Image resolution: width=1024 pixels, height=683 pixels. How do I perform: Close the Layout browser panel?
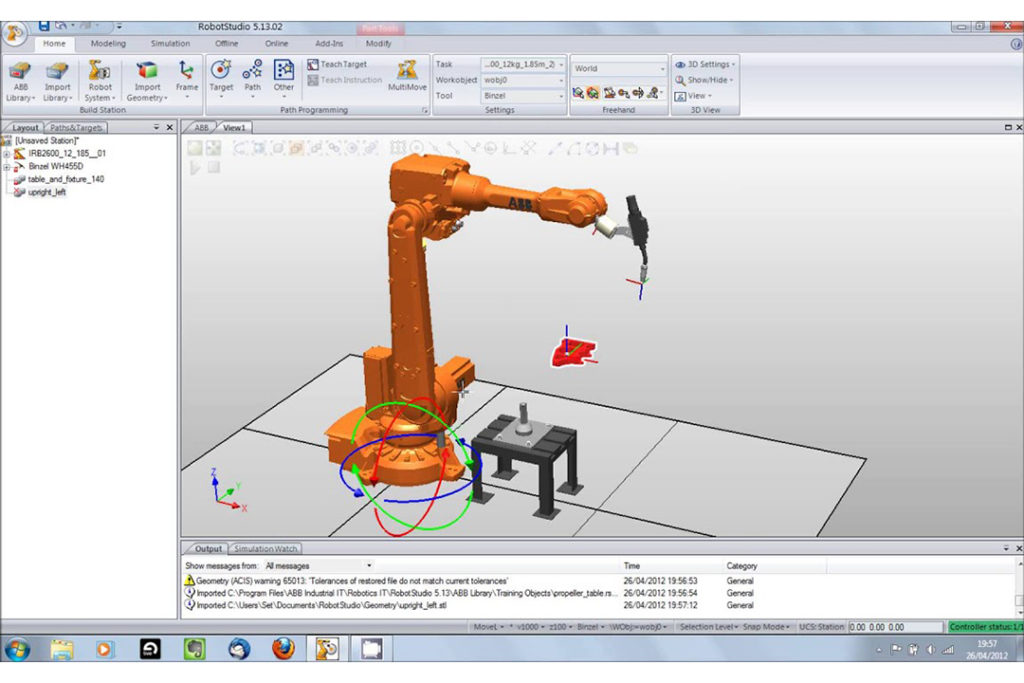pyautogui.click(x=170, y=128)
